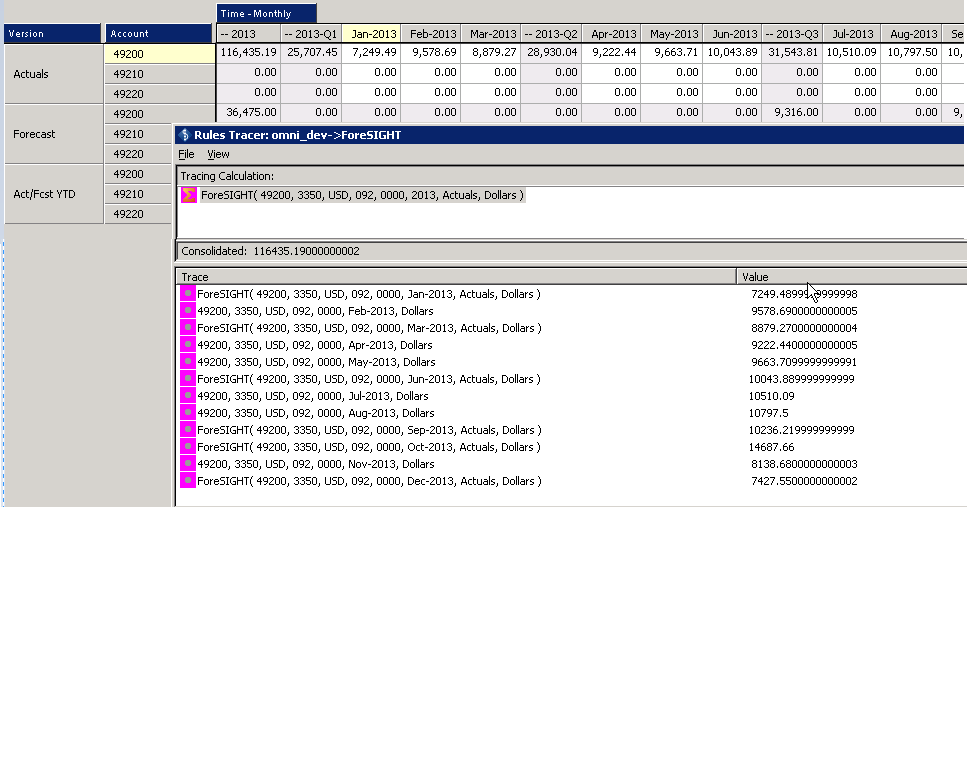The image size is (967, 765).
Task: Select the Time - Monthly dimension tab
Action: coord(266,14)
